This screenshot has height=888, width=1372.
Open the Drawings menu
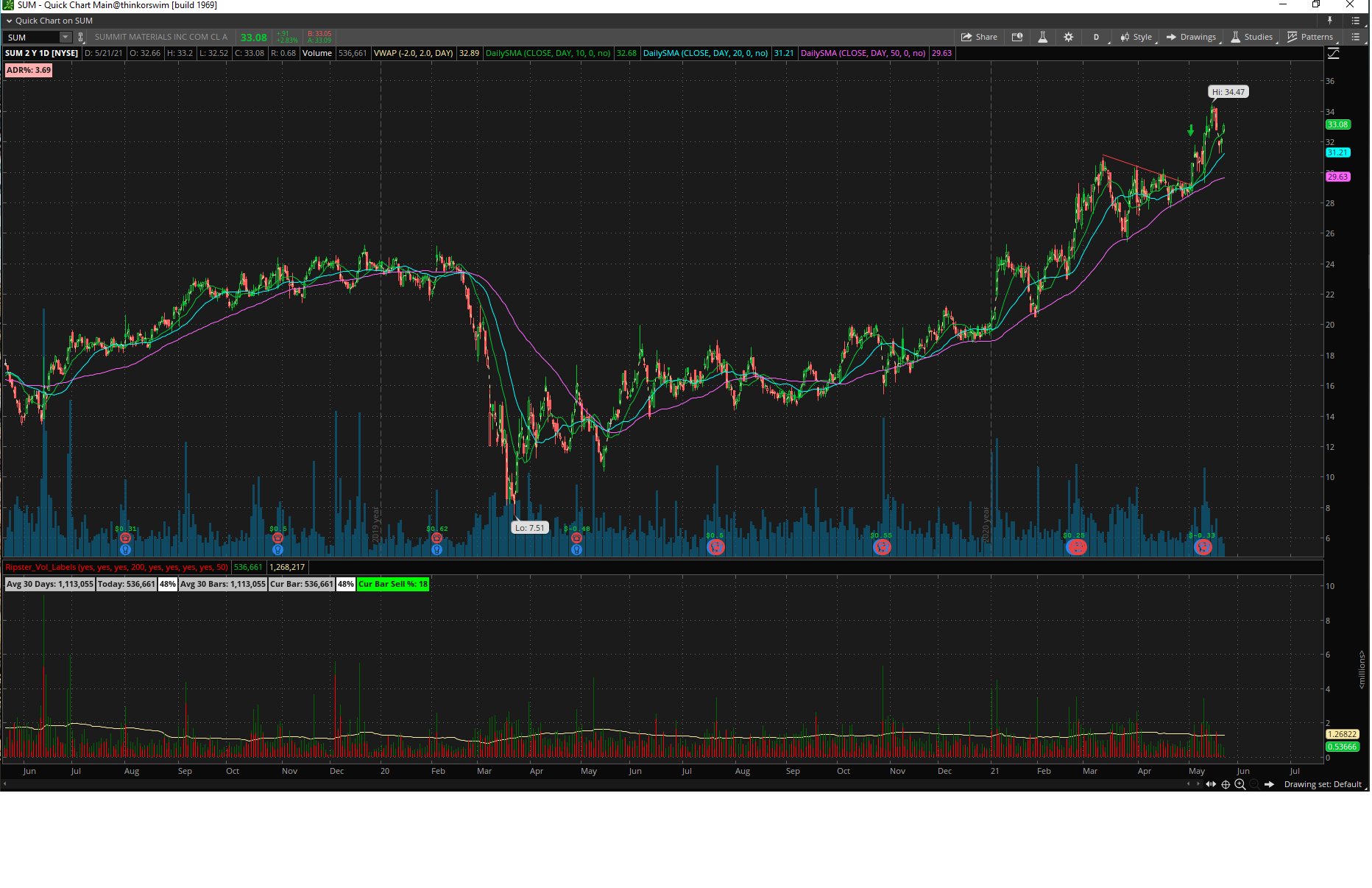[1191, 37]
